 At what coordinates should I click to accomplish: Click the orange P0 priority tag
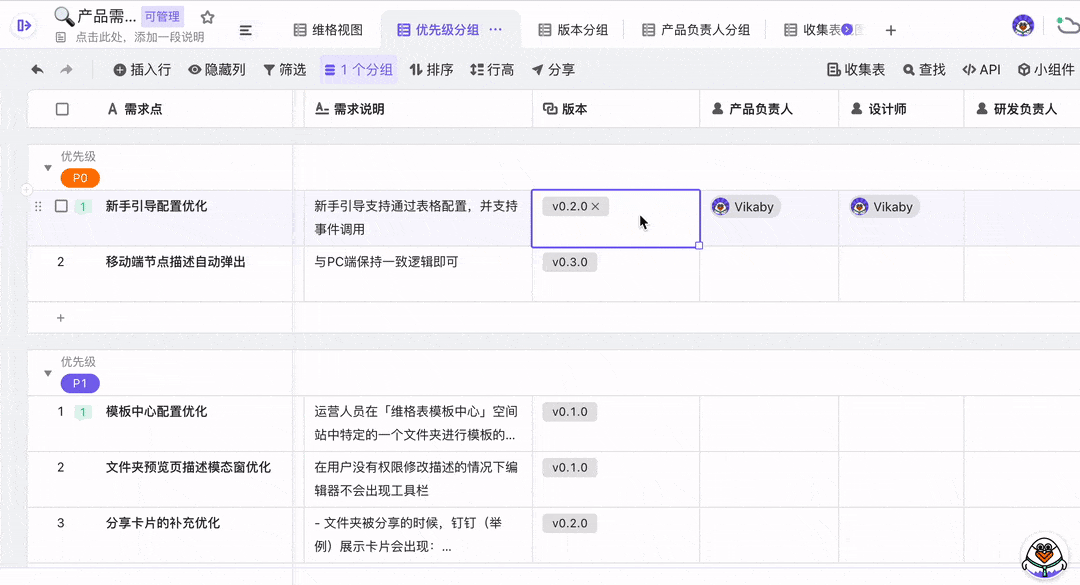coord(80,179)
